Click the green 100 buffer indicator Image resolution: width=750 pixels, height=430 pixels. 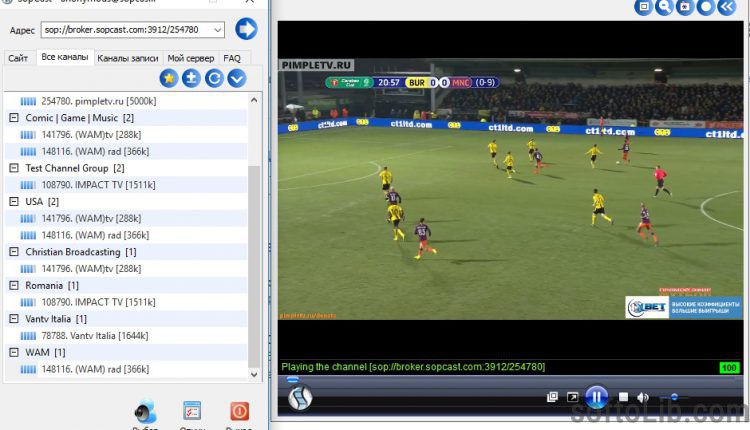[x=729, y=367]
